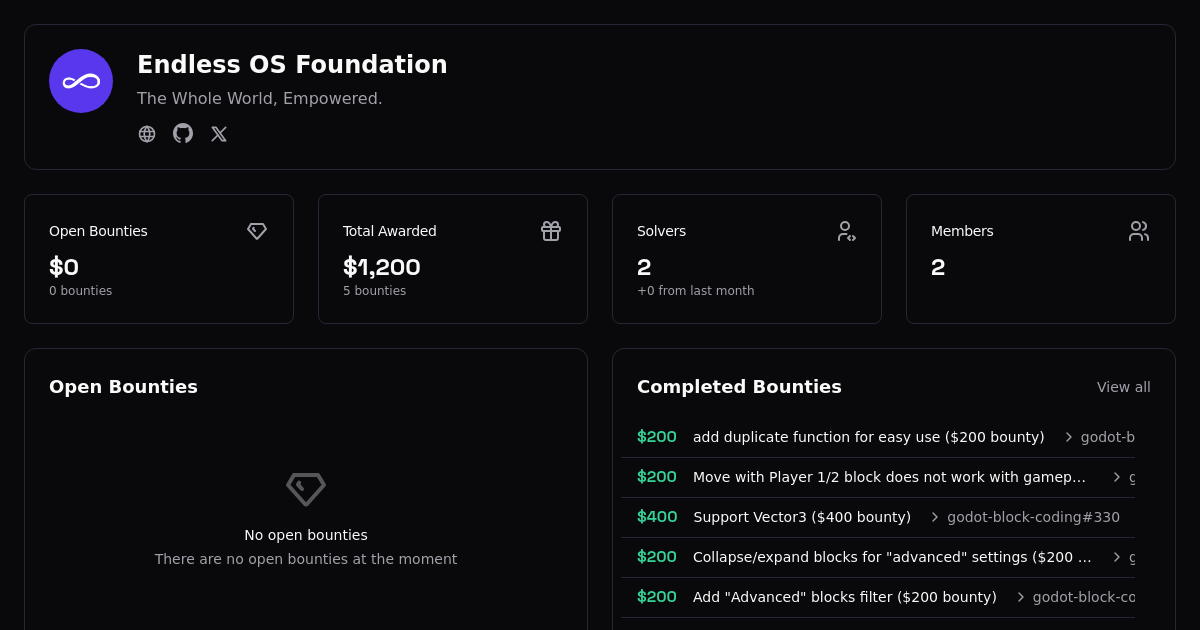1200x630 pixels.
Task: Click the gift icon on Total Awarded card
Action: [551, 231]
